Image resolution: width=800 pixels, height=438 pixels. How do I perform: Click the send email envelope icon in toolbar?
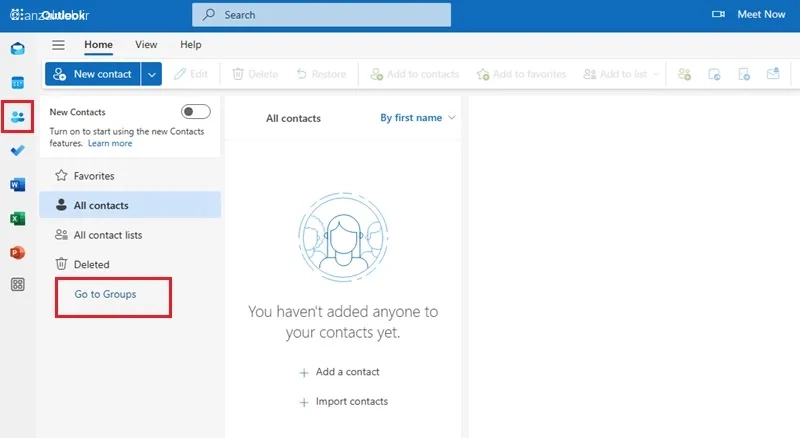[x=773, y=74]
